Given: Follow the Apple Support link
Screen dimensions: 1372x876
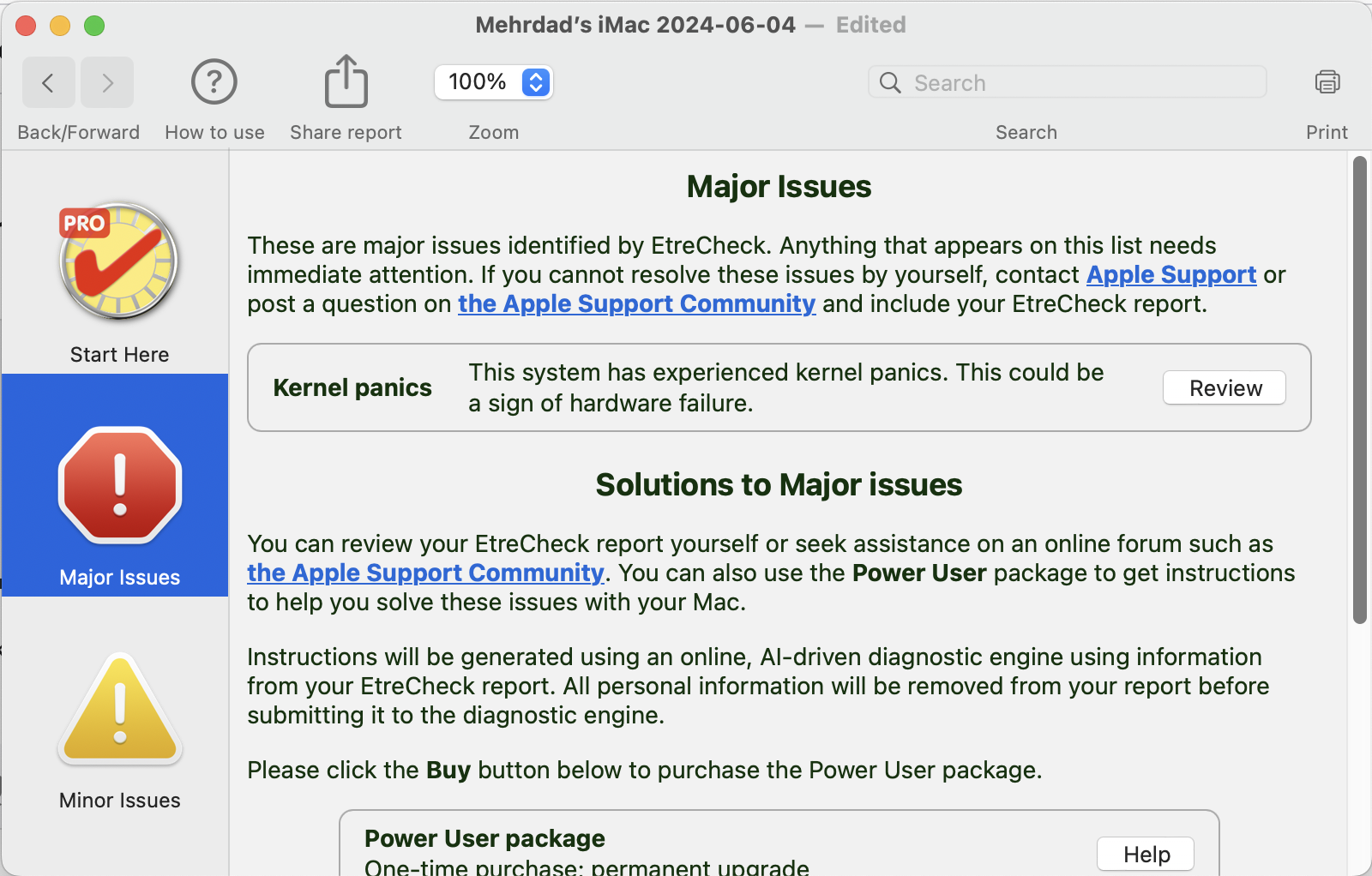Looking at the screenshot, I should [1171, 274].
